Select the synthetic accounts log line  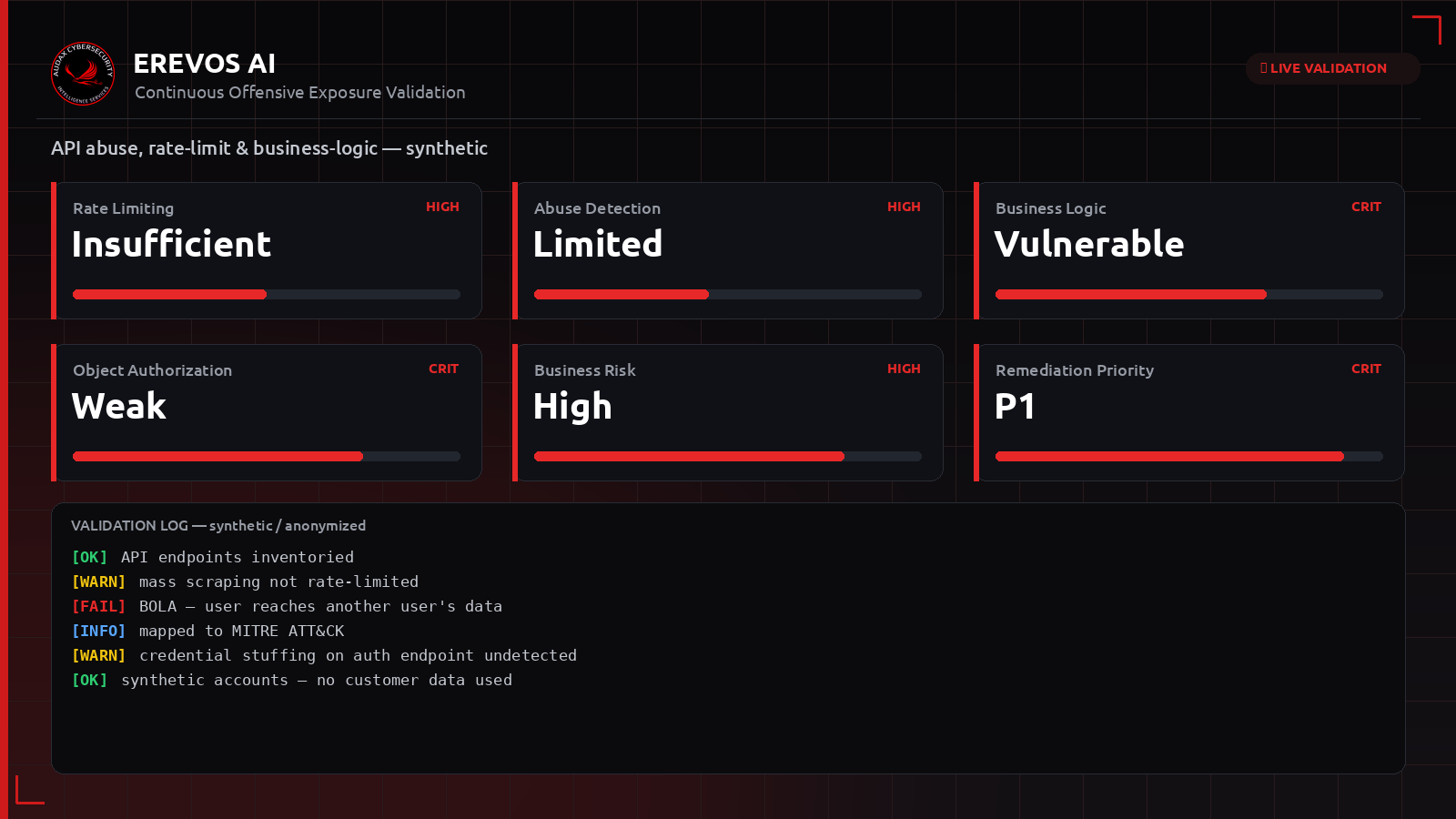coord(292,680)
